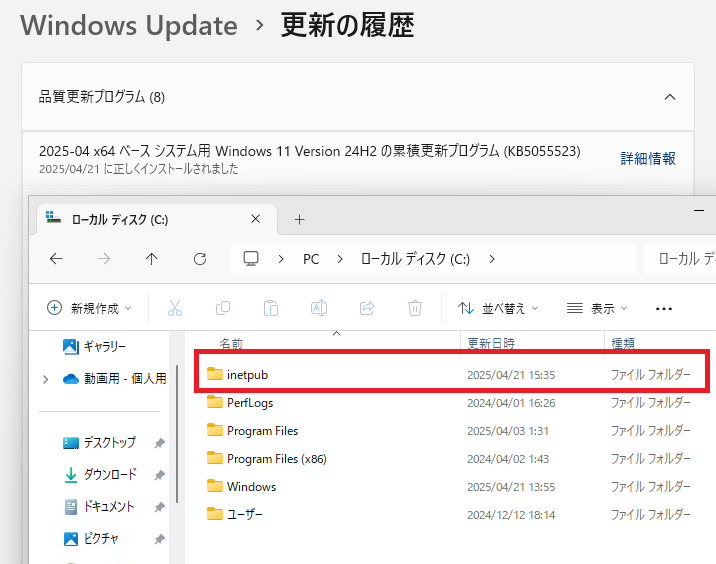The width and height of the screenshot is (716, 564).
Task: Sort by the 更新日時 column header
Action: pyautogui.click(x=491, y=343)
